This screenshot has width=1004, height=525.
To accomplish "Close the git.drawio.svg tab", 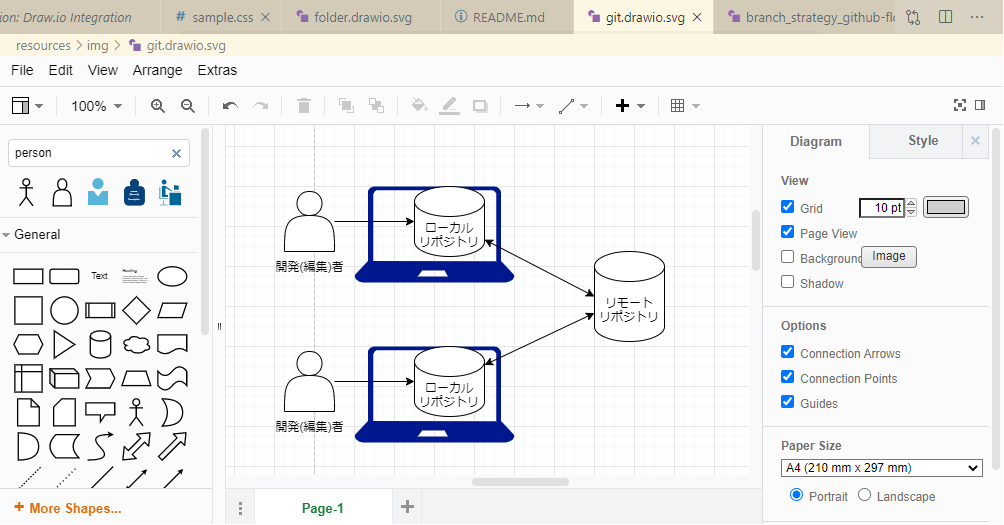I will (x=697, y=17).
